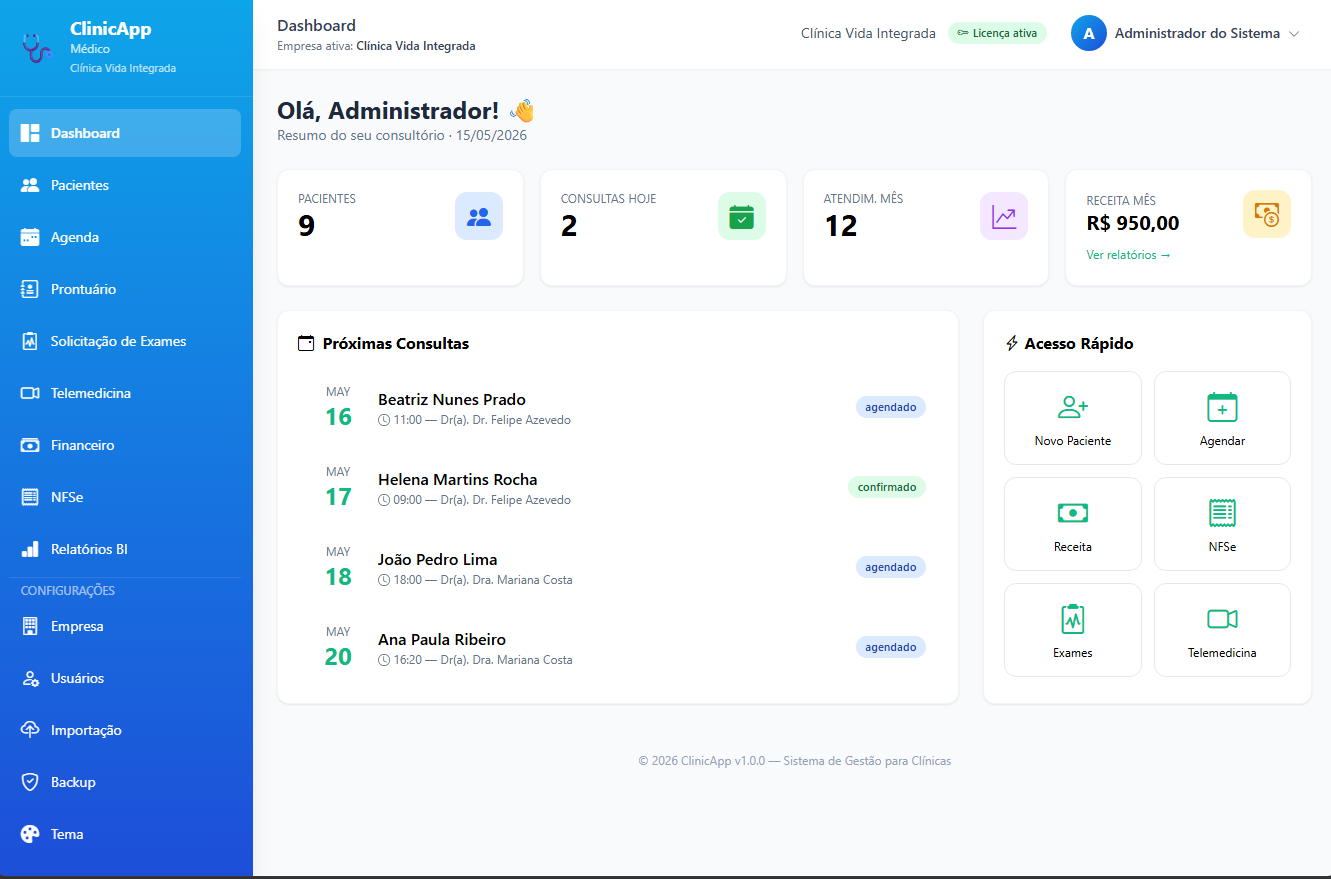Click the Prontuário record icon in sidebar

pyautogui.click(x=30, y=289)
